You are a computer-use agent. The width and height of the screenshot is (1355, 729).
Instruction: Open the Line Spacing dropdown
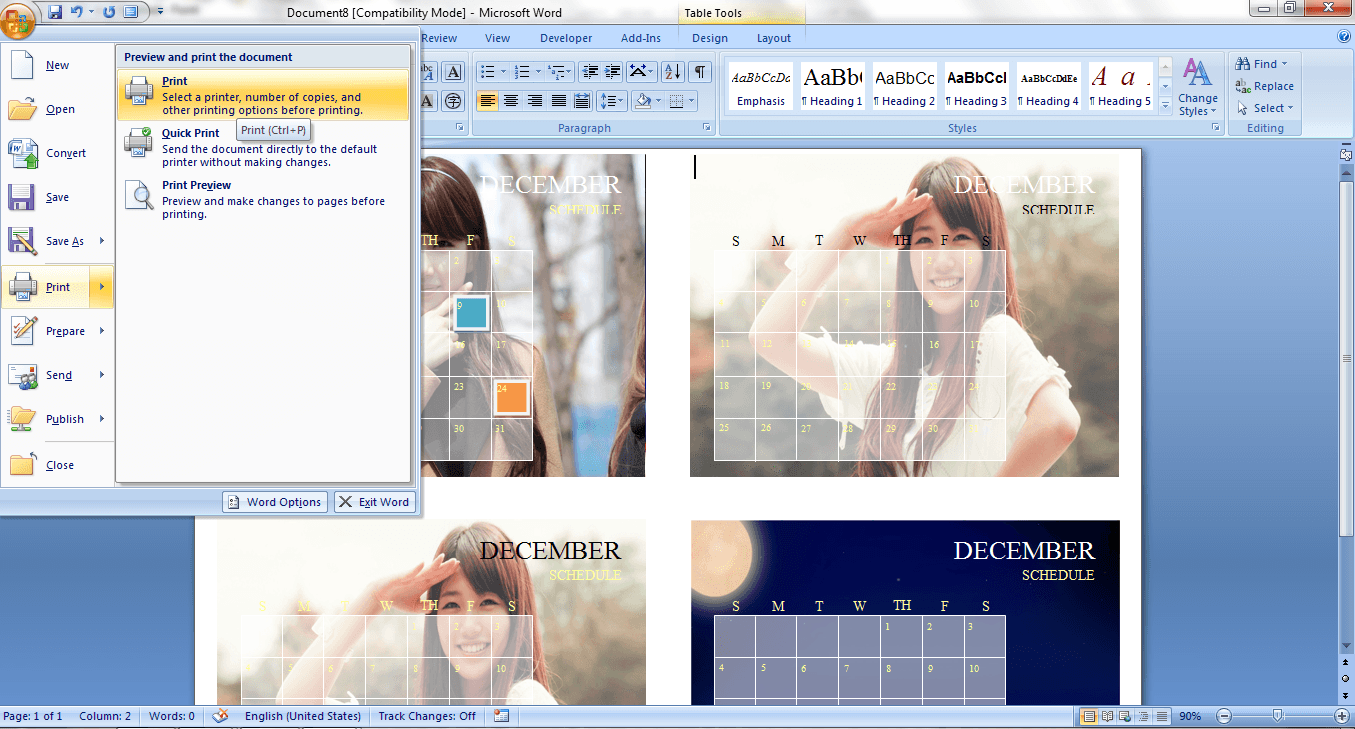620,99
